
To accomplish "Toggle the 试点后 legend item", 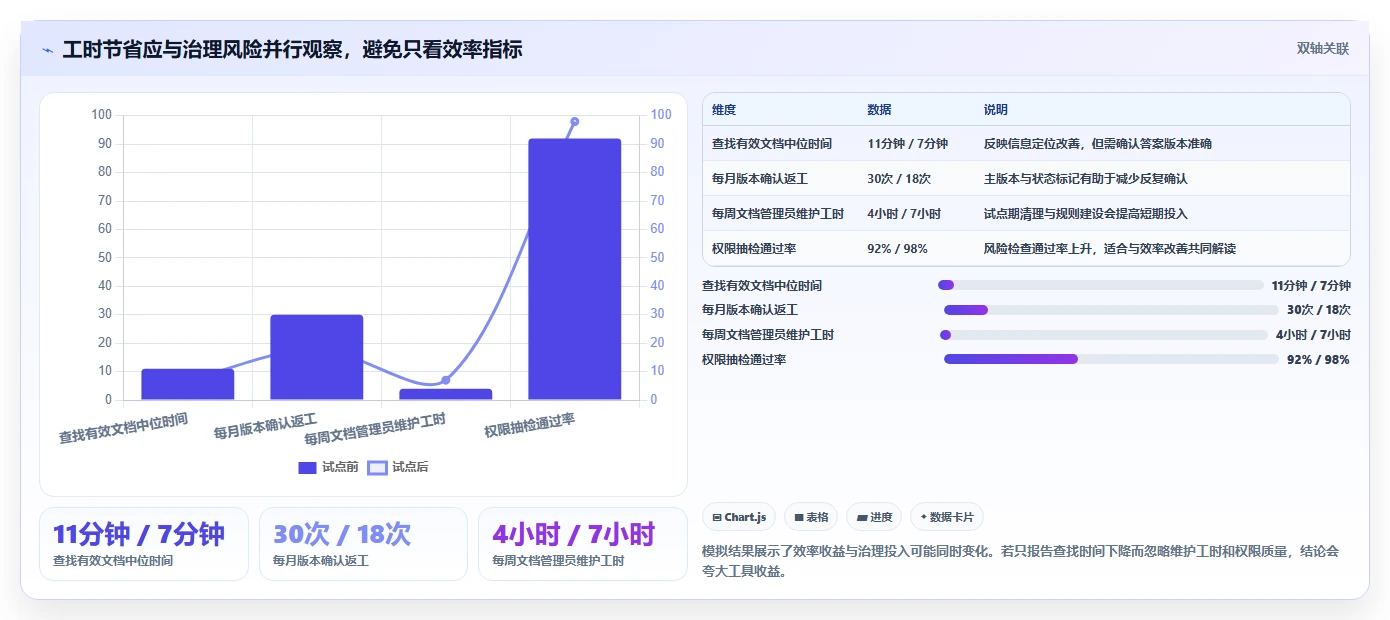I will click(398, 467).
